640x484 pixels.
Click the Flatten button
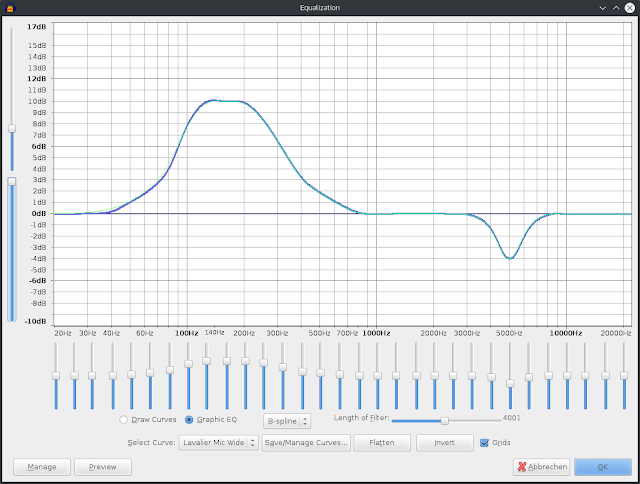click(x=382, y=443)
